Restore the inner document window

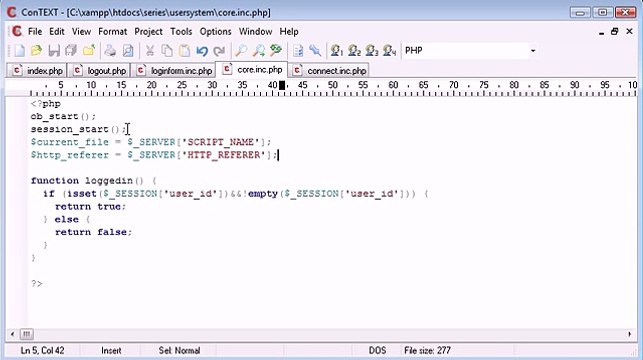[614, 32]
